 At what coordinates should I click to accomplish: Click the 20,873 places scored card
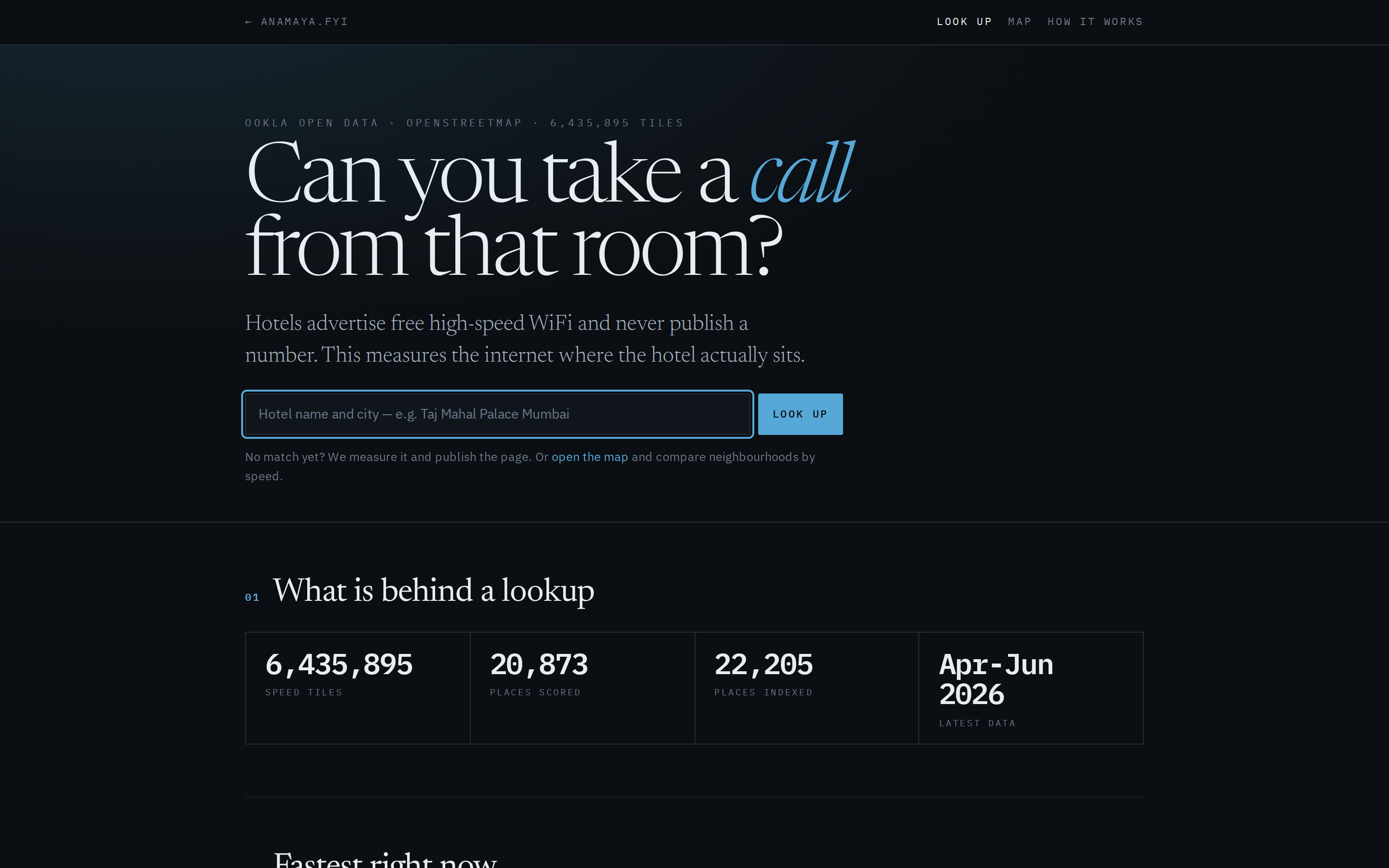click(582, 688)
